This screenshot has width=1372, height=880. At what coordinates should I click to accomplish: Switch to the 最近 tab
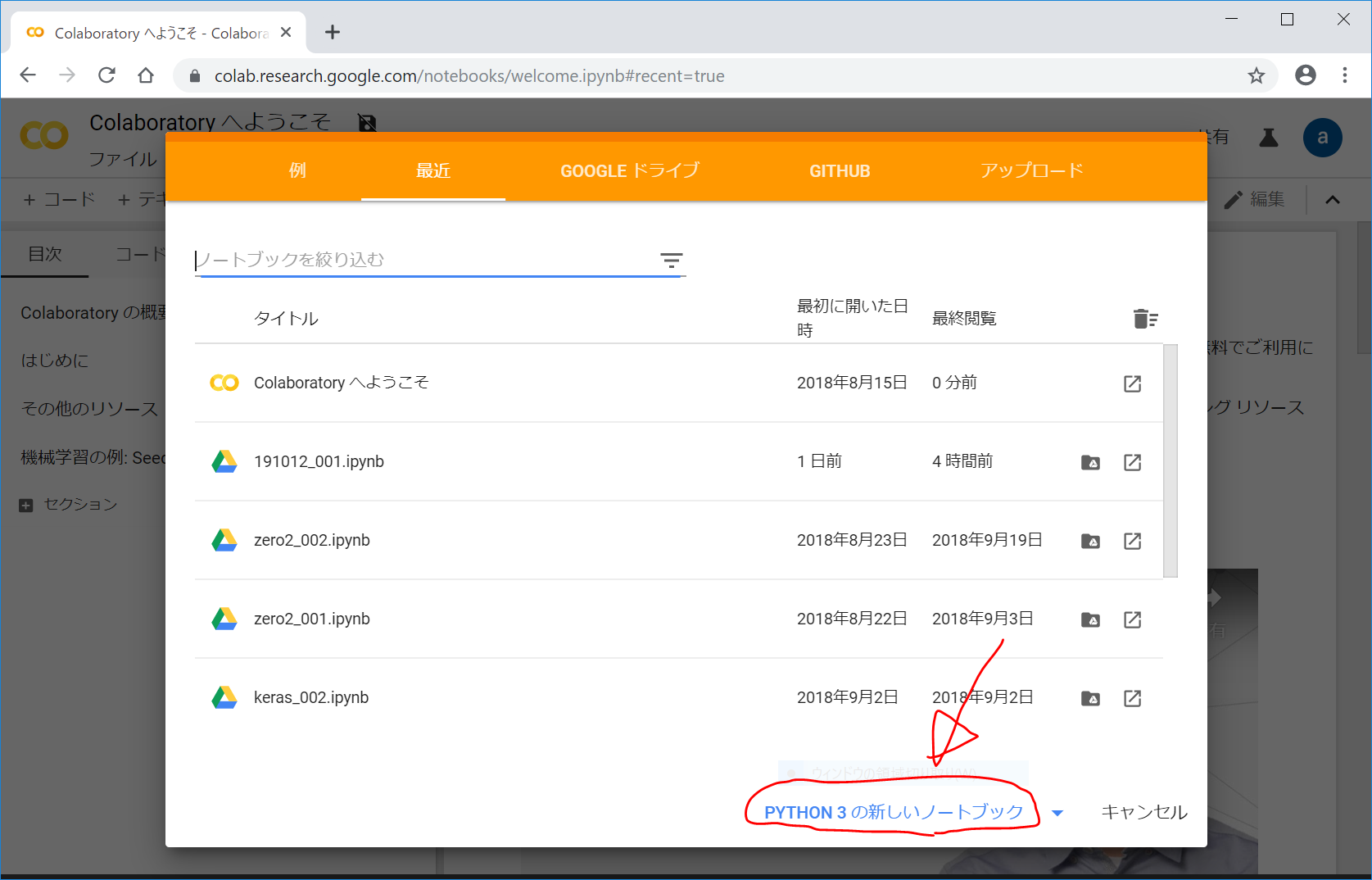pos(433,170)
